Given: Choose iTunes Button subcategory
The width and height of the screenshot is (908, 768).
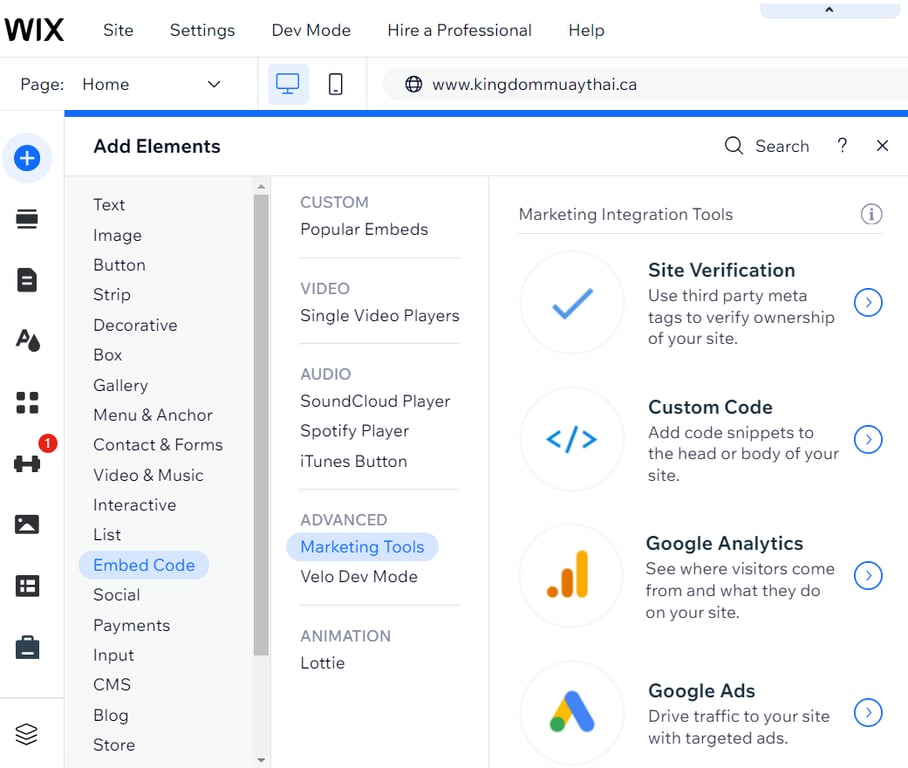Looking at the screenshot, I should coord(354,462).
